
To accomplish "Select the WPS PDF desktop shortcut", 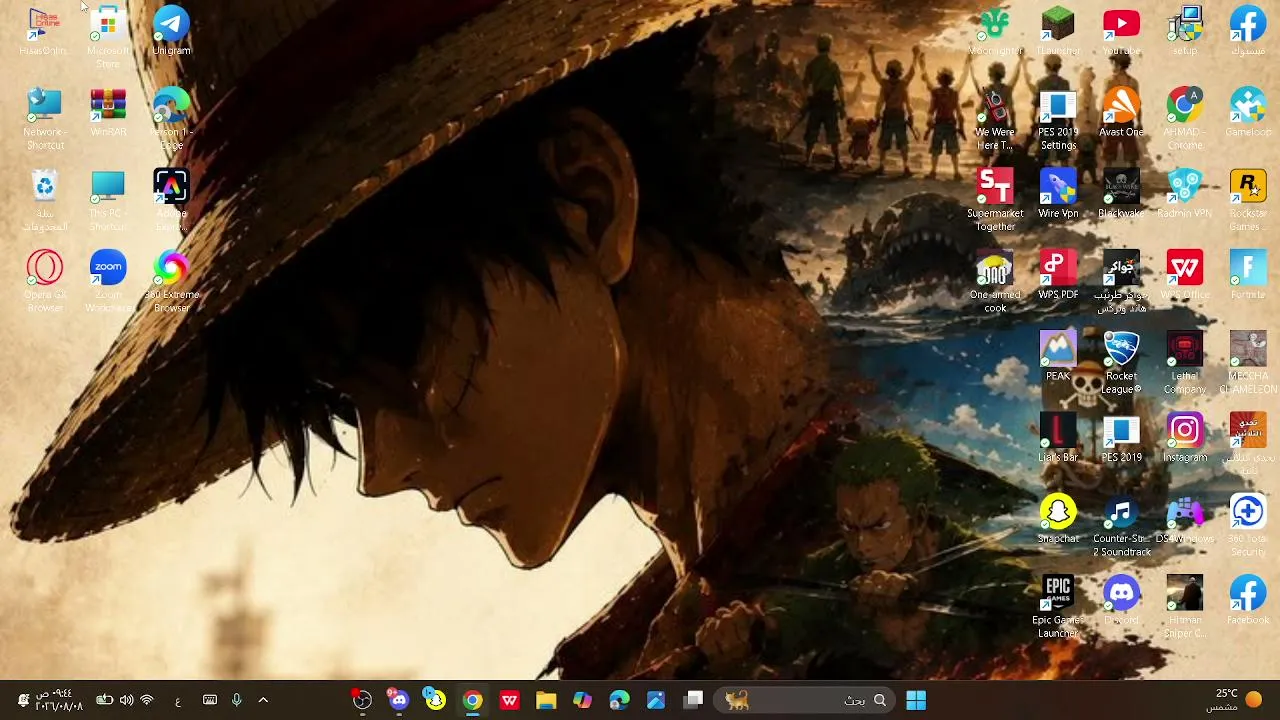I will [x=1058, y=275].
